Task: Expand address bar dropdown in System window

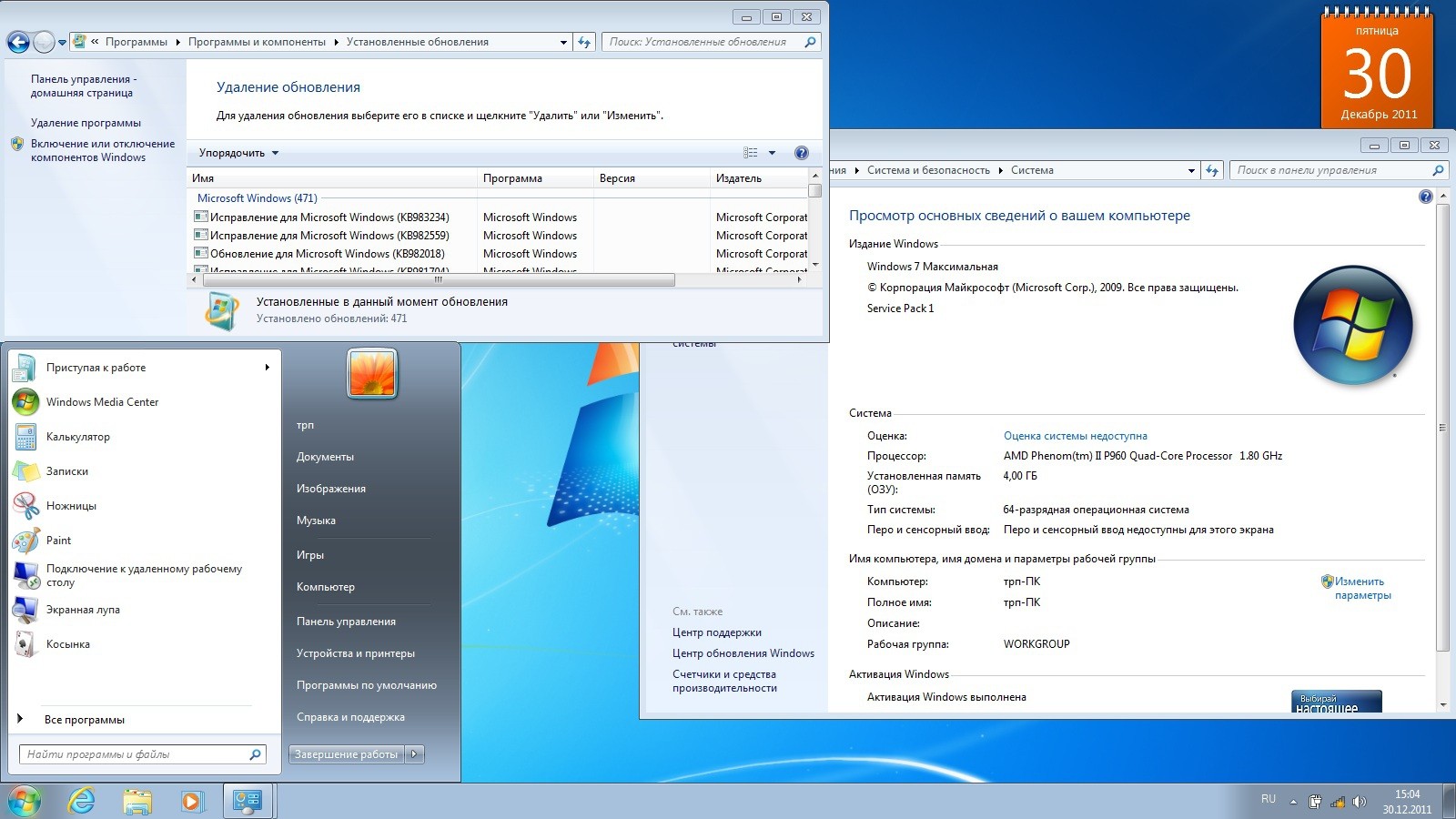Action: (1191, 170)
